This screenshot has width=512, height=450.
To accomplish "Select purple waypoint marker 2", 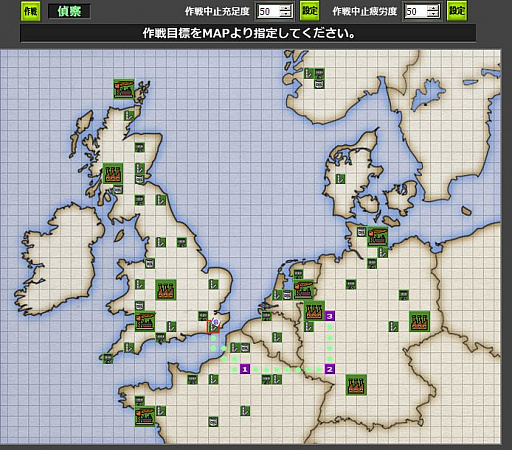I will click(x=330, y=369).
